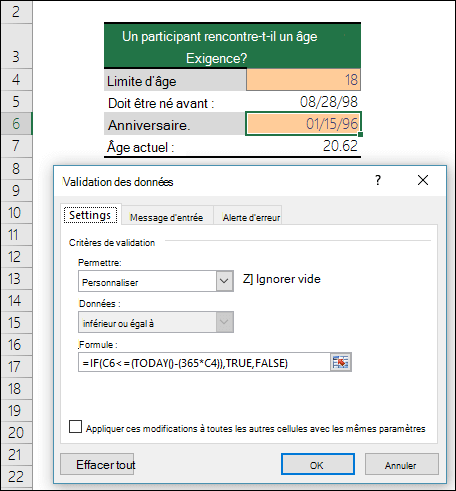Select row header 16
Viewport: 456px width, 491px height.
[x=16, y=345]
